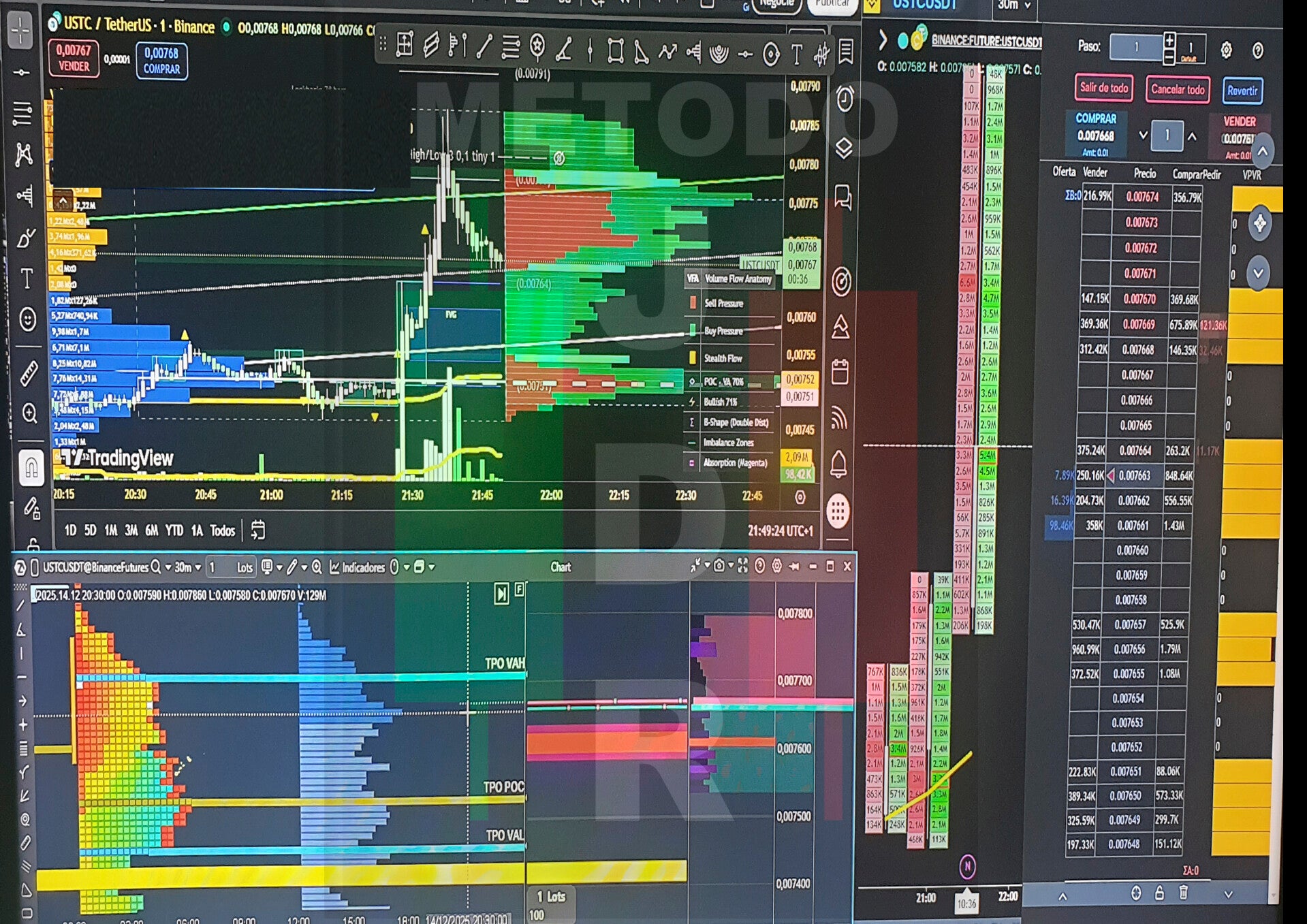Screen dimensions: 1307x924
Task: Pick the T text icon in floating drawing toolbar
Action: click(796, 54)
